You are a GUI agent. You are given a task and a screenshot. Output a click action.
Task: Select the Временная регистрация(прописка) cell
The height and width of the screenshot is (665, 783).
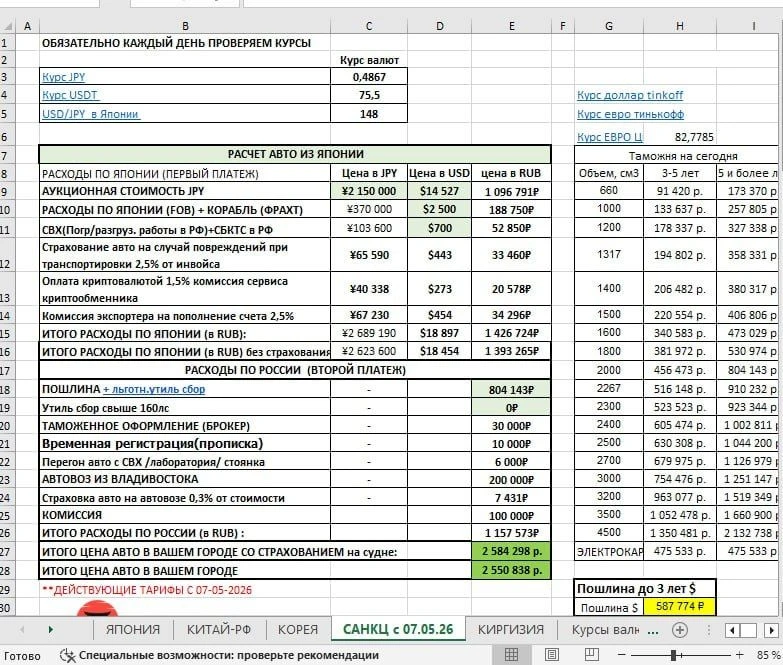point(185,443)
